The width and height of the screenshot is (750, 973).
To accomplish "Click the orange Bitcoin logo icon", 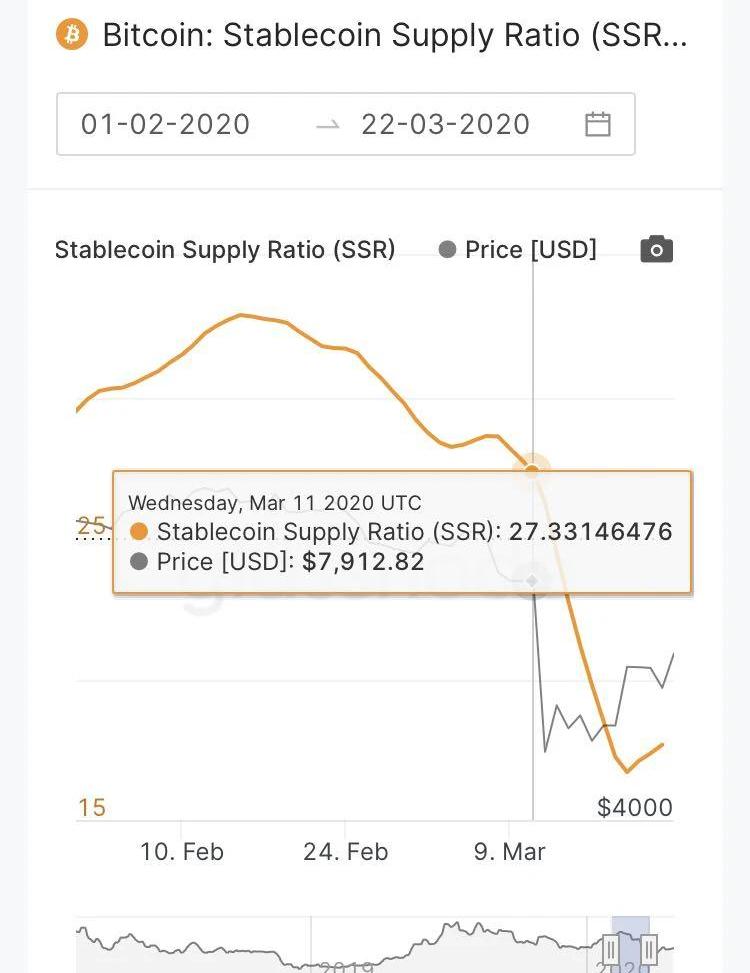I will [x=72, y=35].
